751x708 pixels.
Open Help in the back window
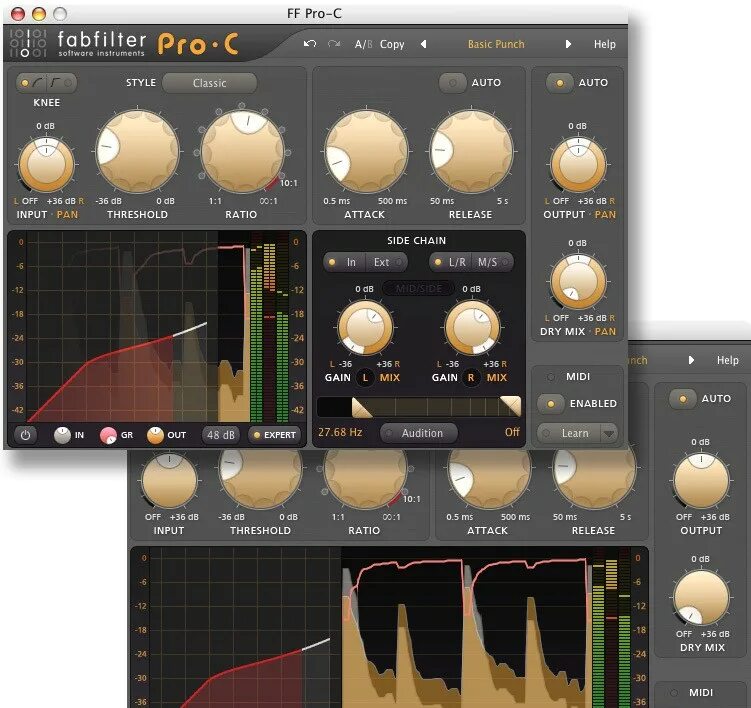[x=728, y=360]
